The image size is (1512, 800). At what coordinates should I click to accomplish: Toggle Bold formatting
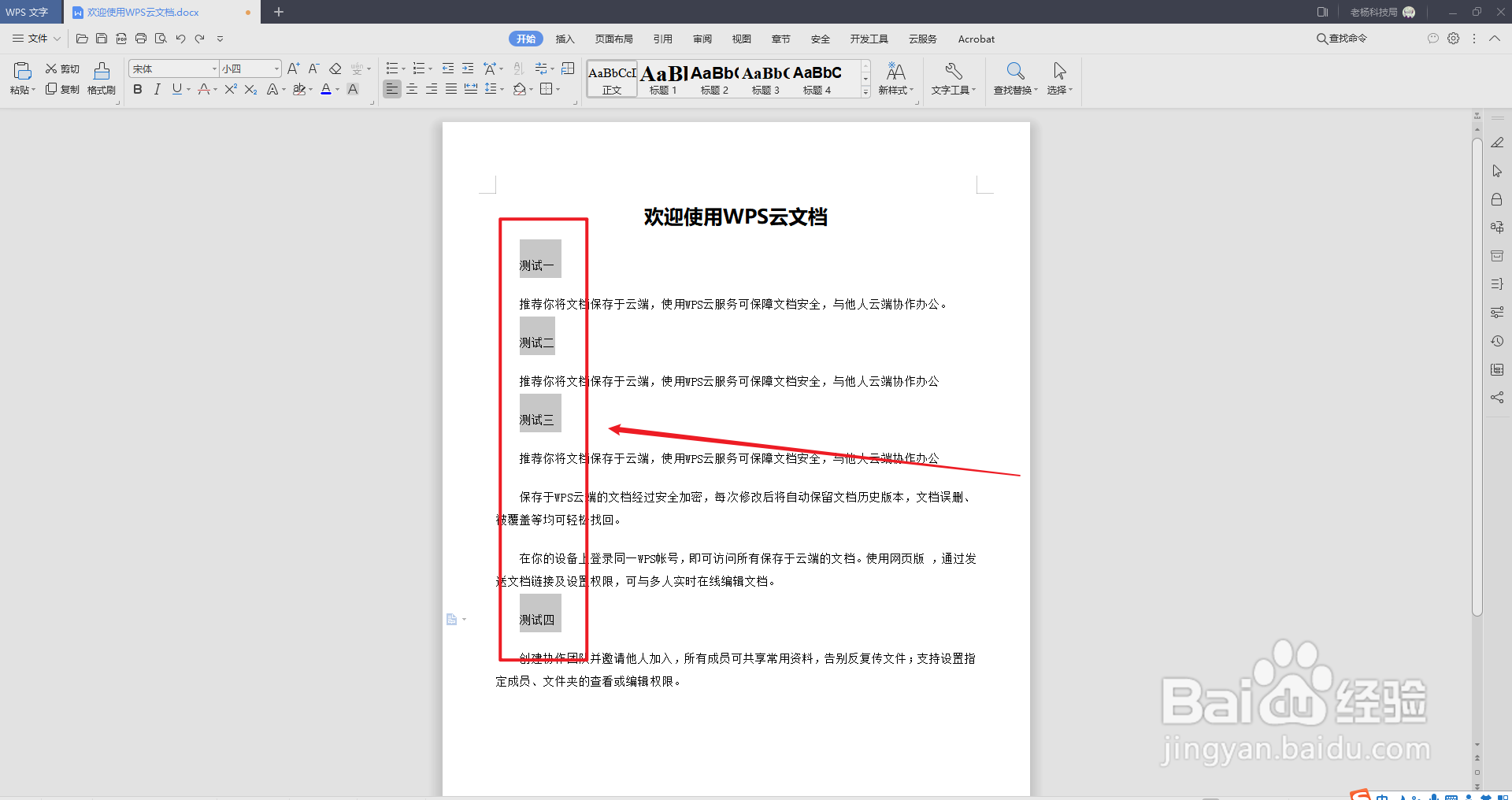(x=138, y=90)
